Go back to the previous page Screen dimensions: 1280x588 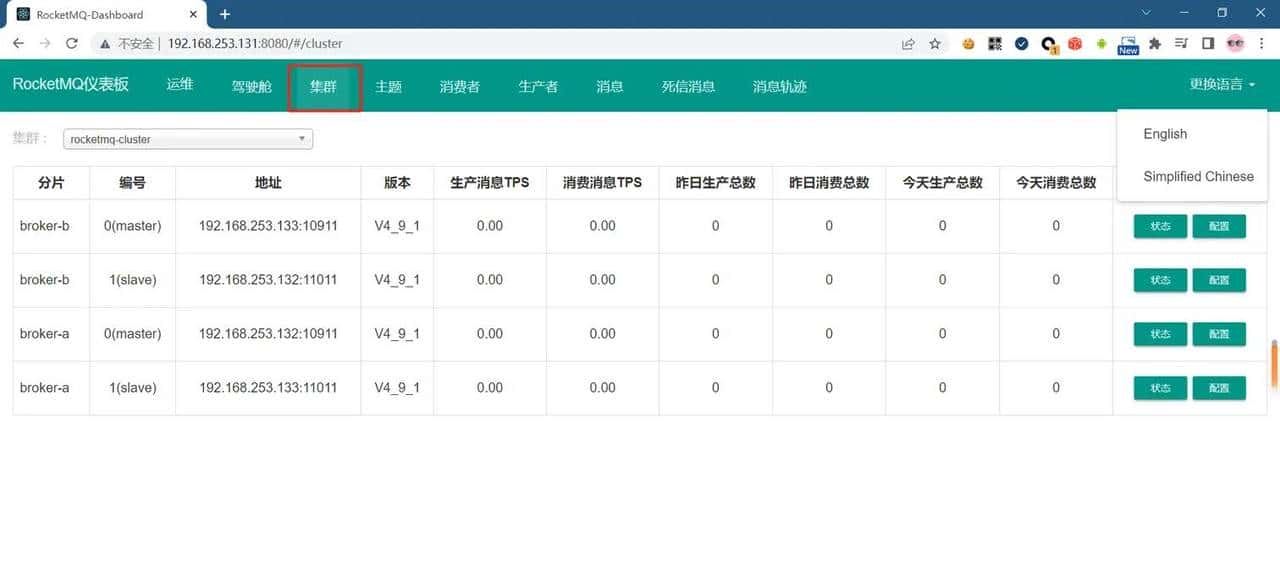[x=20, y=44]
